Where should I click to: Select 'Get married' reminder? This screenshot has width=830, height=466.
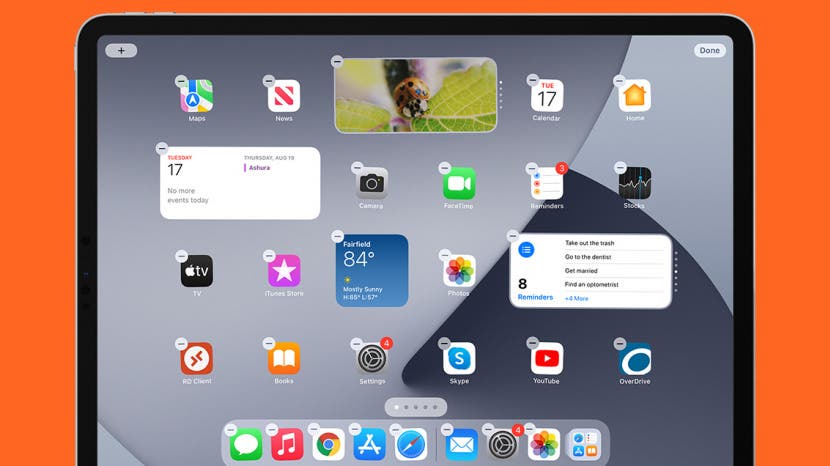point(581,271)
